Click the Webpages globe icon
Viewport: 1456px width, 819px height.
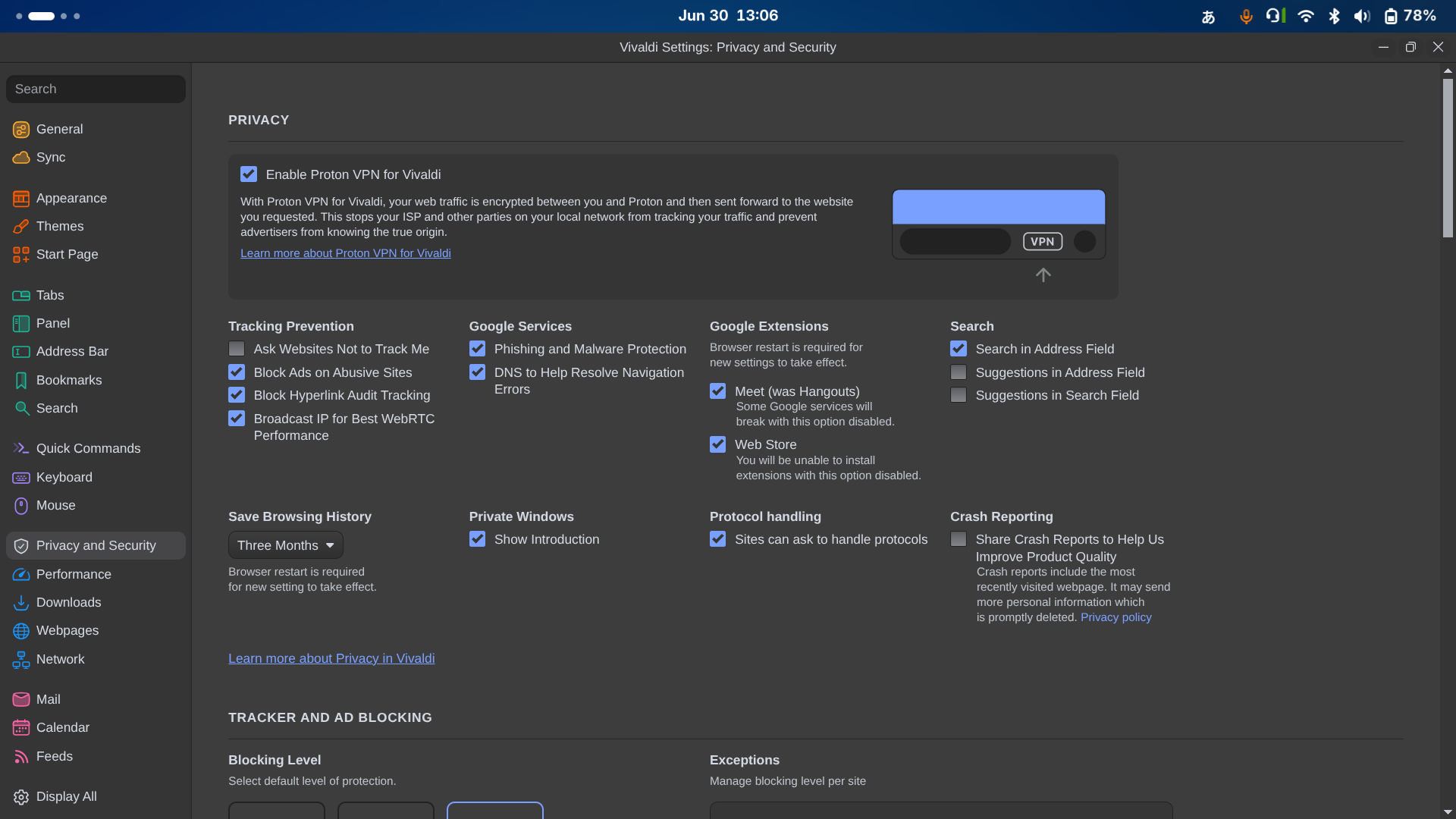(x=21, y=631)
